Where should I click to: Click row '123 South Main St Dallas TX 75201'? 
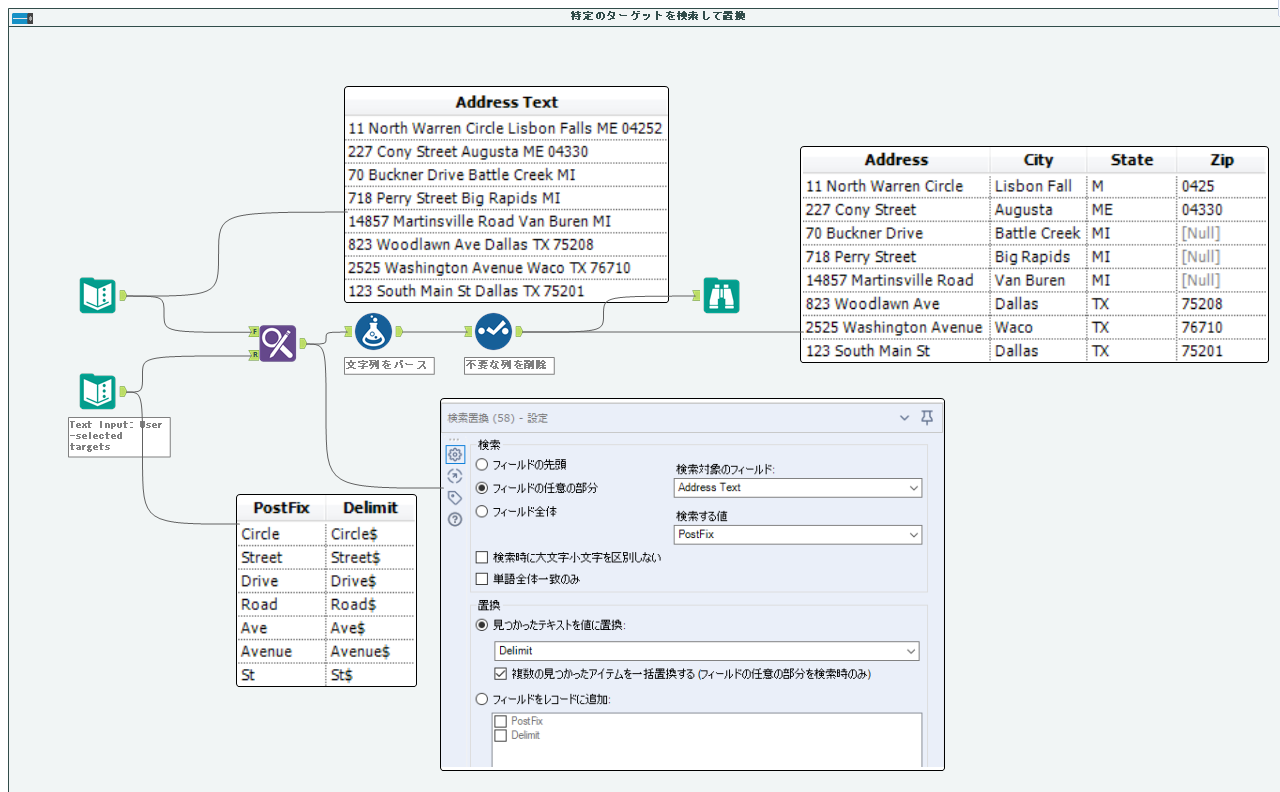point(506,292)
